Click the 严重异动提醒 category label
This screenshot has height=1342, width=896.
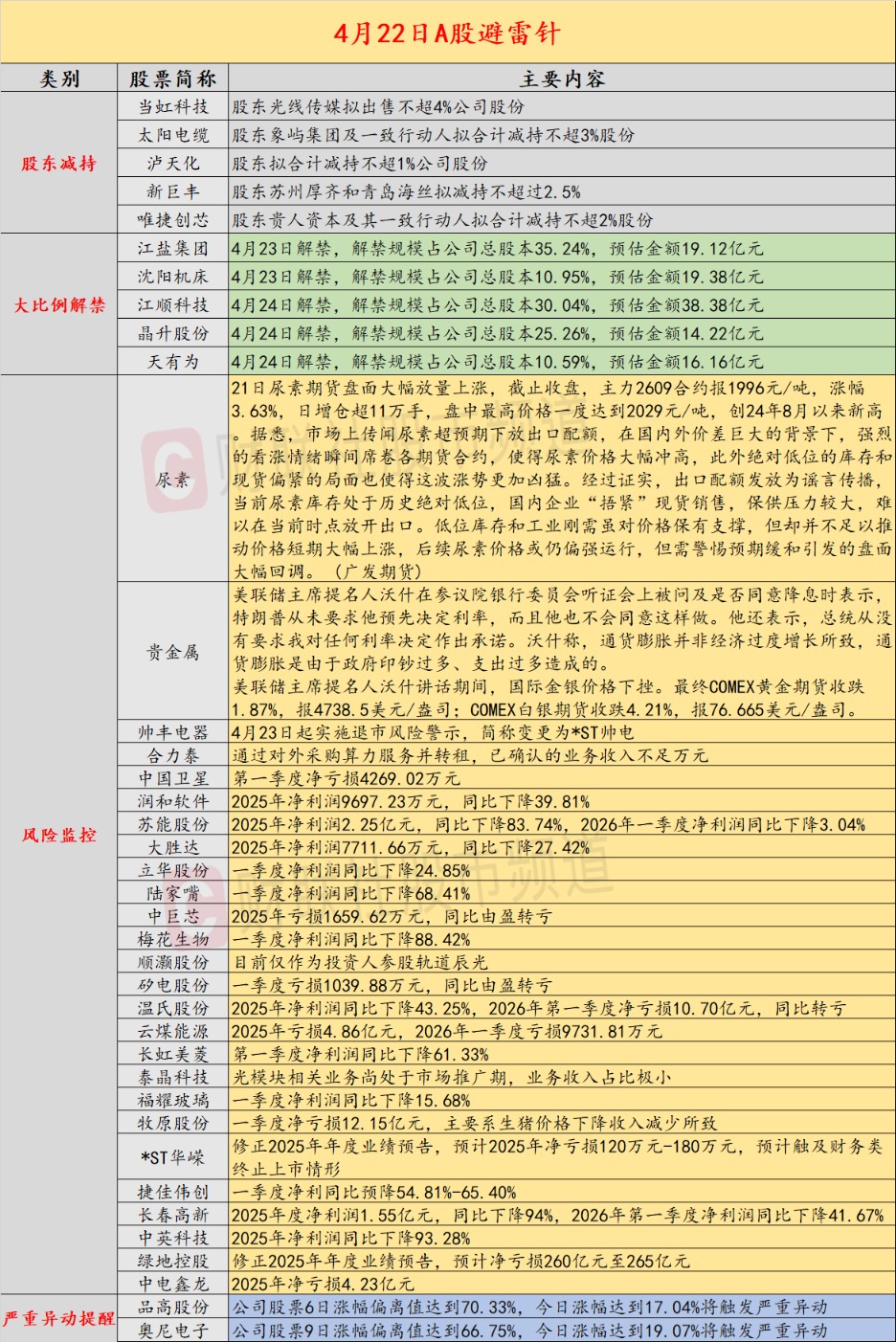coord(59,1318)
